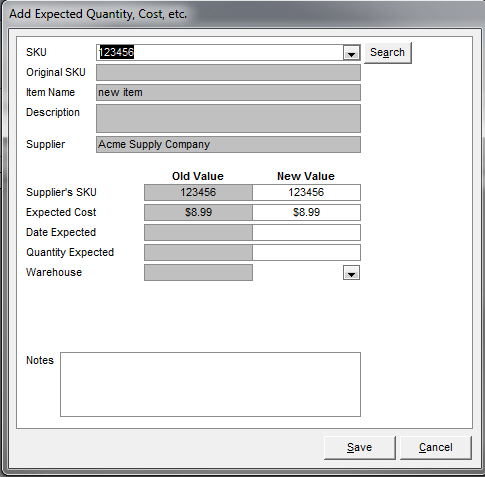Image resolution: width=485 pixels, height=477 pixels.
Task: Click the Original SKU read-only field
Action: point(228,72)
